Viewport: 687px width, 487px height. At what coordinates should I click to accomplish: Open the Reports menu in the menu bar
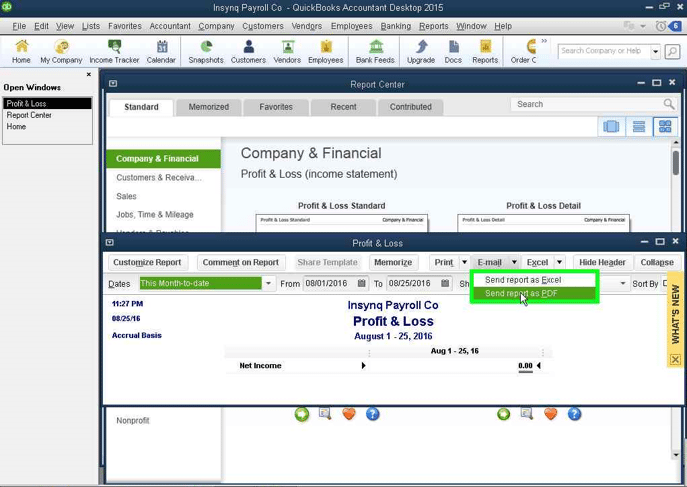click(x=433, y=26)
